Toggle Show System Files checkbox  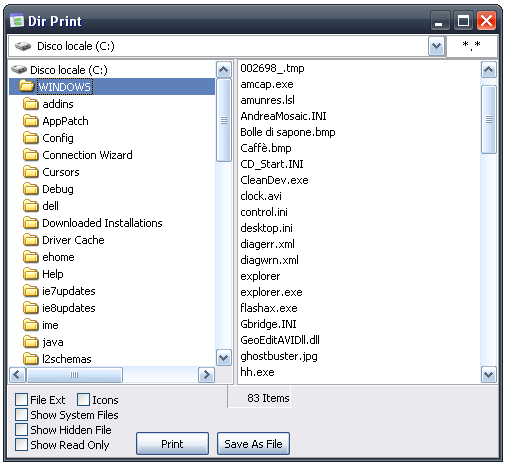[21, 414]
